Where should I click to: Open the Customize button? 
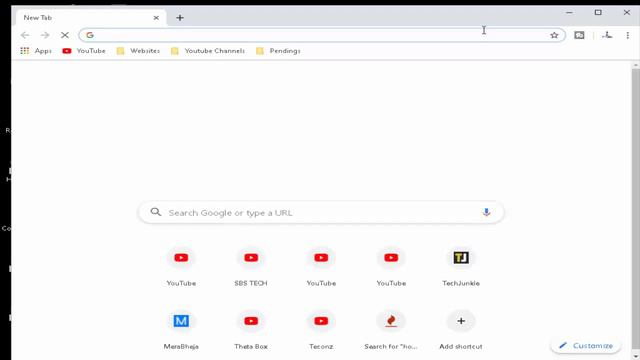point(586,346)
